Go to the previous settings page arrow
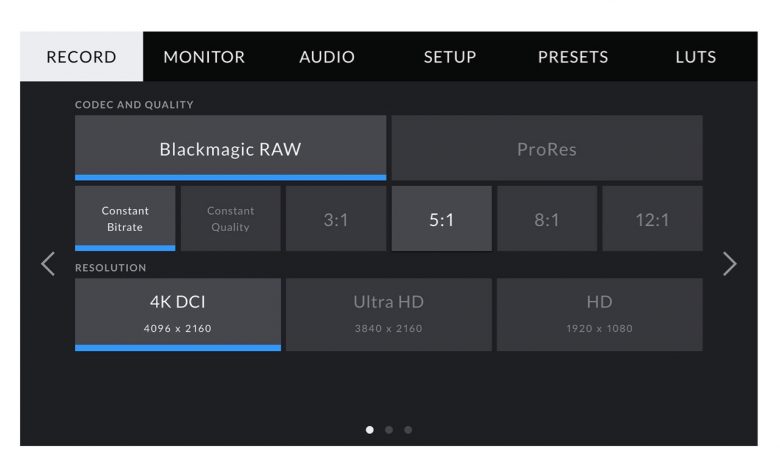 coord(48,264)
